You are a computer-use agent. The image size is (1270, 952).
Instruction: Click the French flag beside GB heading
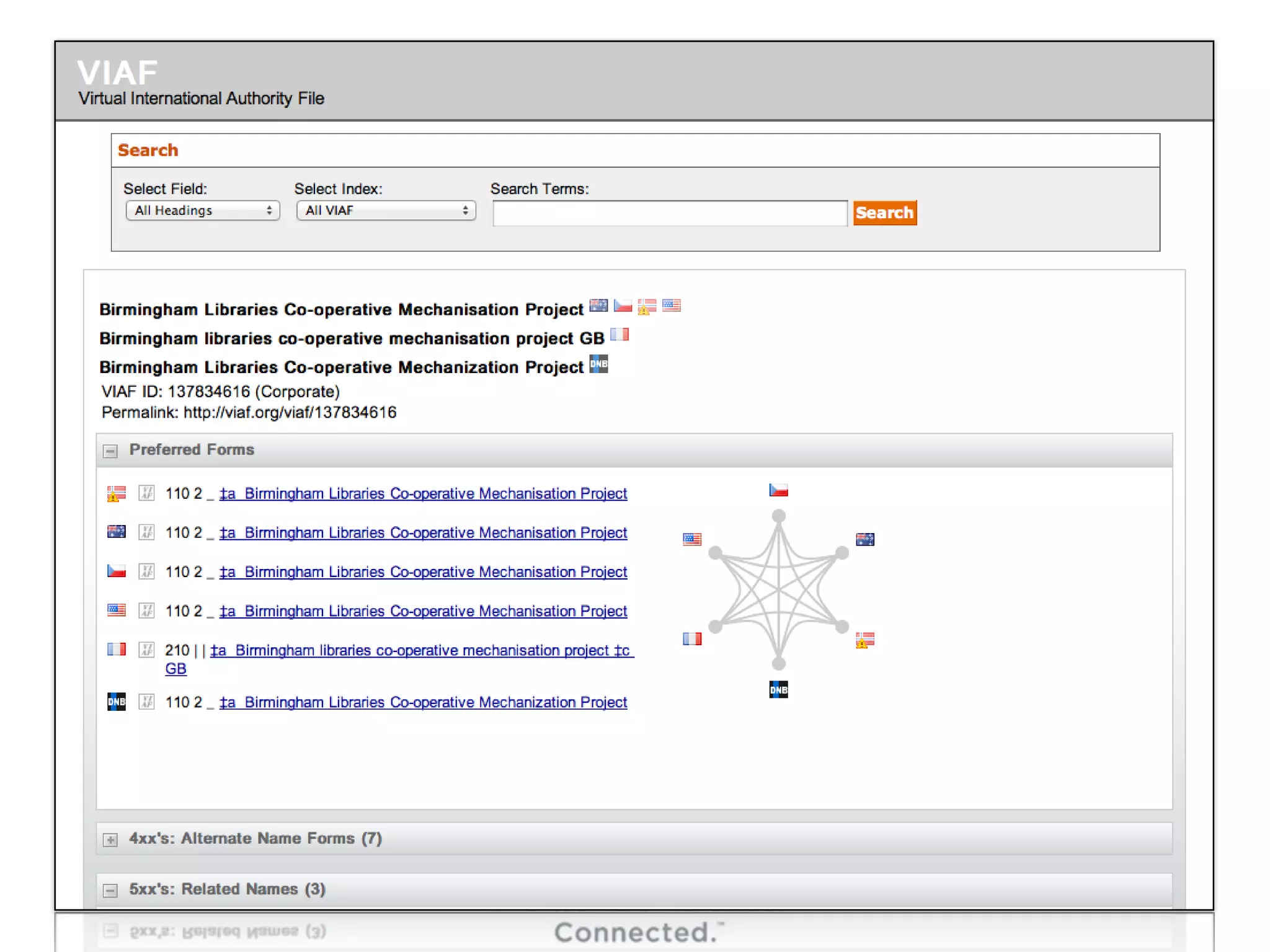click(619, 335)
